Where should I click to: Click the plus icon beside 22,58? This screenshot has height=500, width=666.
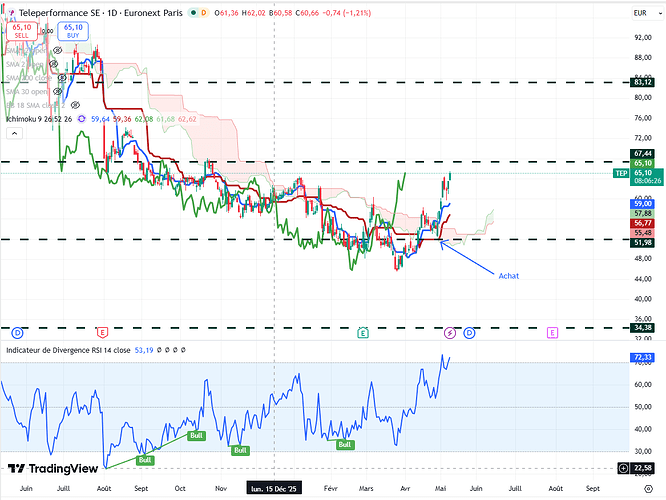[623, 469]
